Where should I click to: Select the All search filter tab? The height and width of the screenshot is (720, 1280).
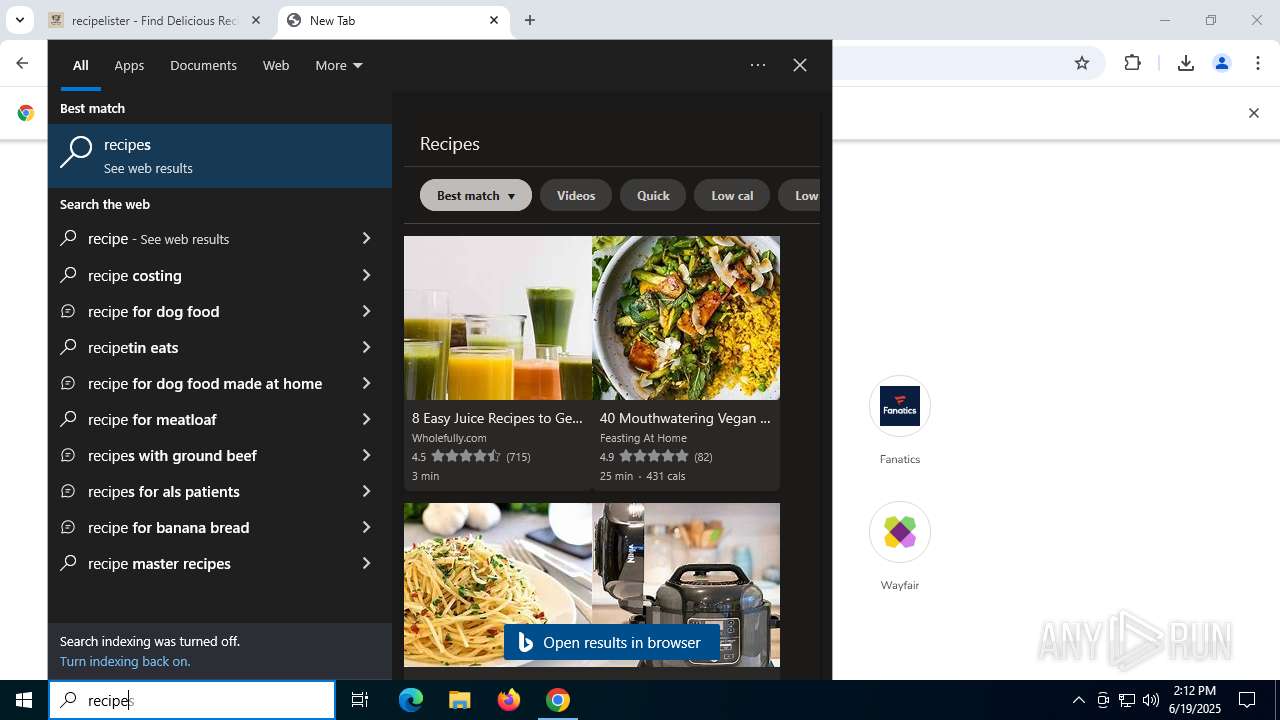click(81, 65)
